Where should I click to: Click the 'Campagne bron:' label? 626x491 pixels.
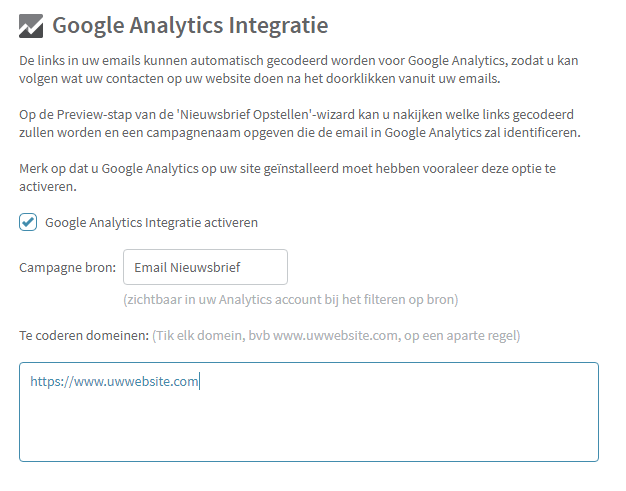pos(67,267)
